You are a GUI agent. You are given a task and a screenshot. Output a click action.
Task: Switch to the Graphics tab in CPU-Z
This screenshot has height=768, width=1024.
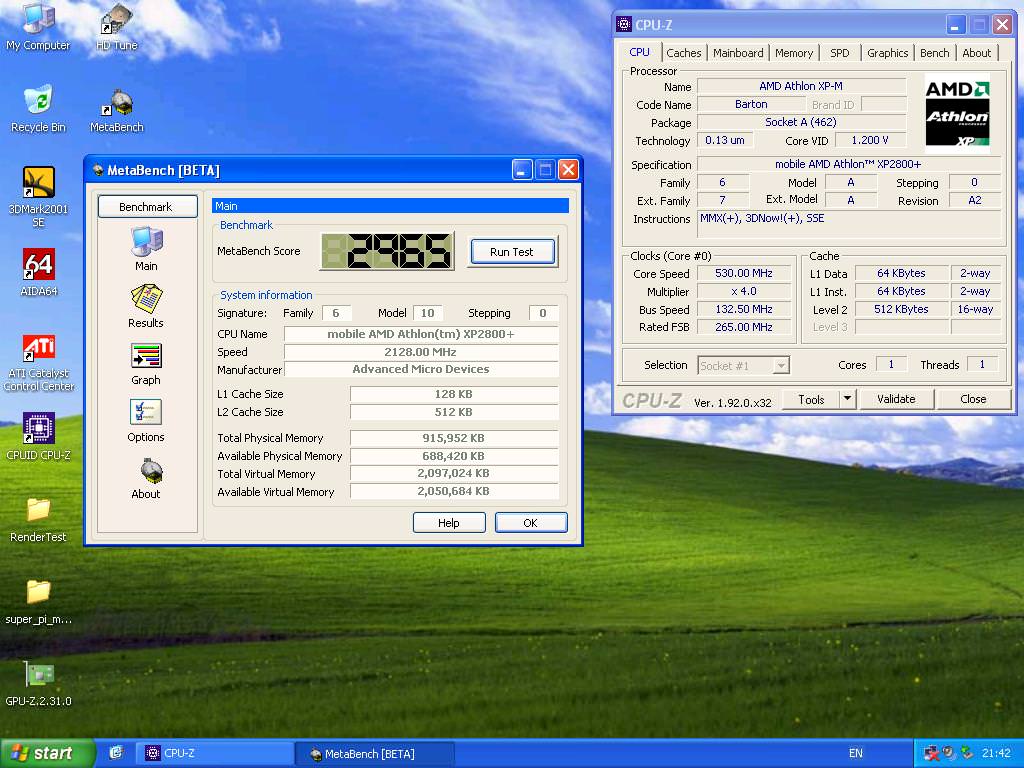888,53
